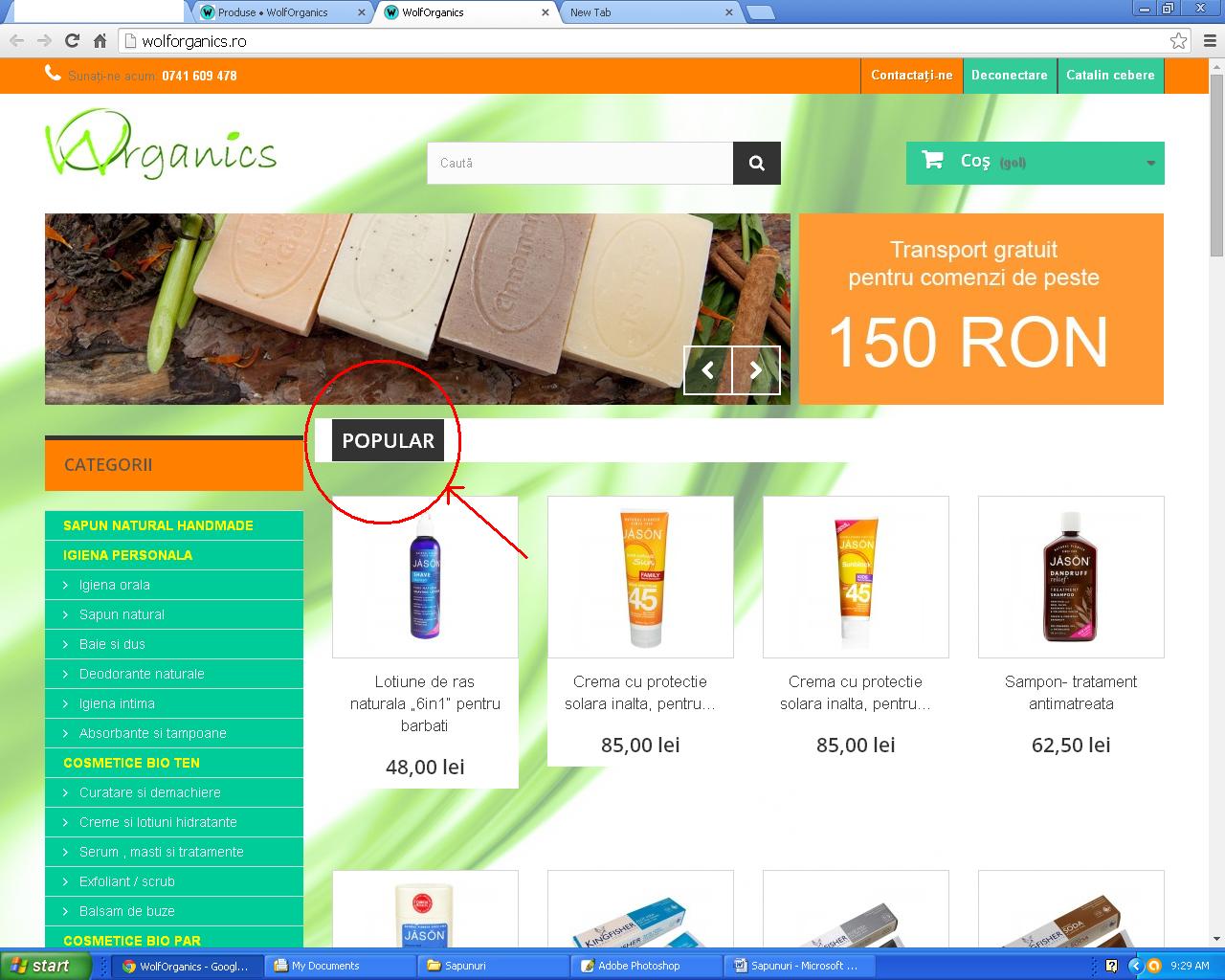Go to the browser Home page icon
Screen dimensions: 1225x980
[x=100, y=41]
